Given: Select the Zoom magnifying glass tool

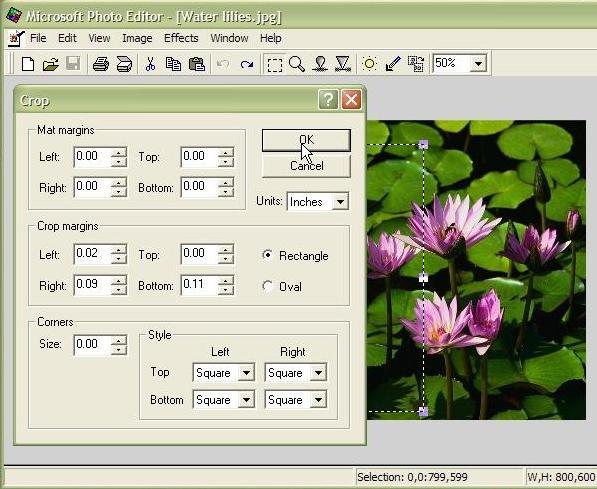Looking at the screenshot, I should (297, 64).
